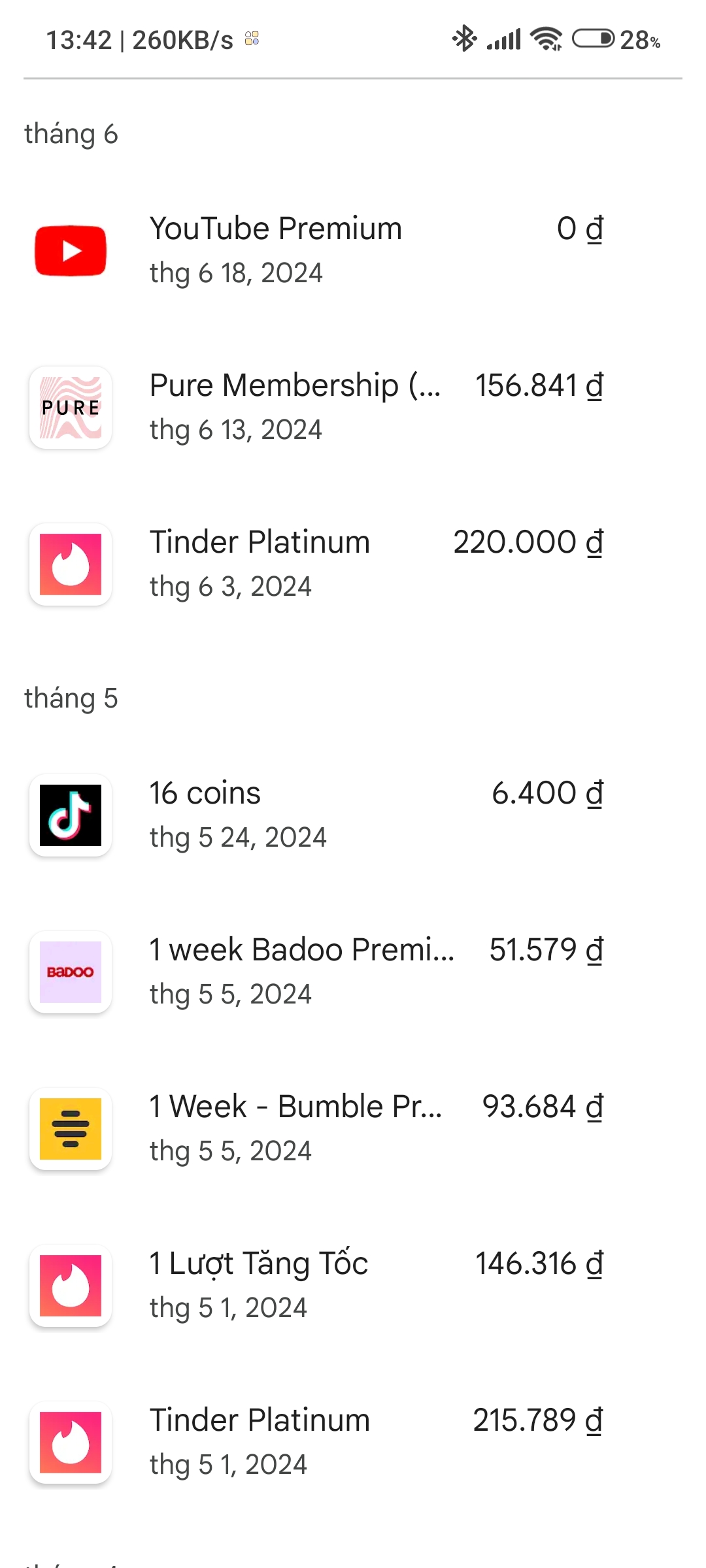Tap the 93.684 ₫ price amount
This screenshot has height=1568, width=706.
(542, 1107)
